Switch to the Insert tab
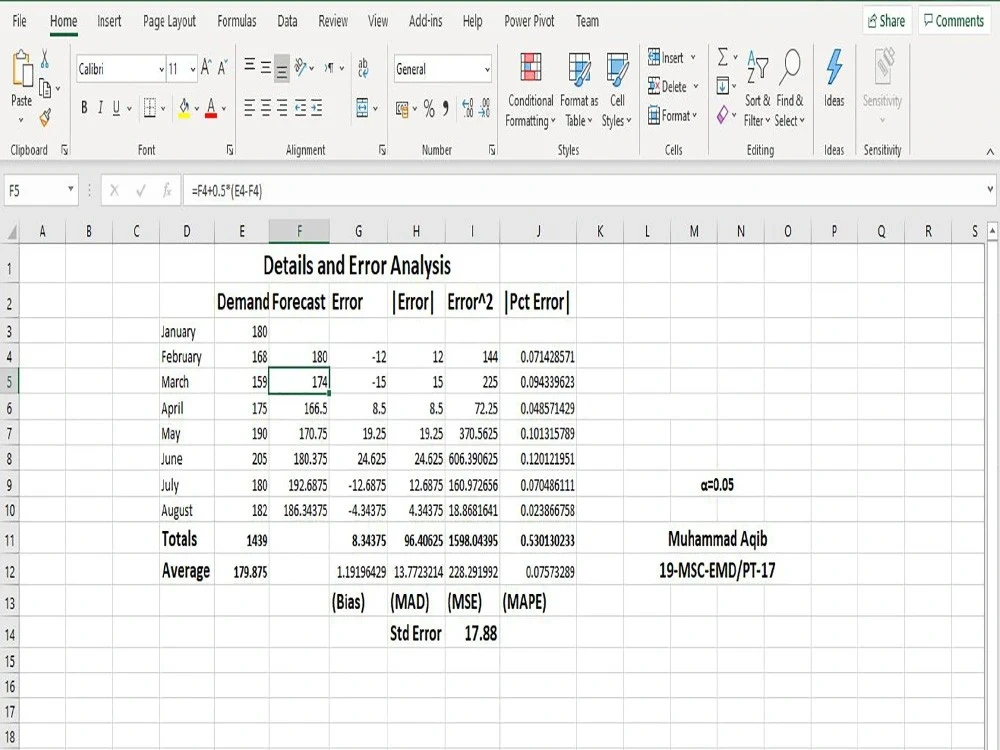Viewport: 1000px width, 750px height. 109,21
